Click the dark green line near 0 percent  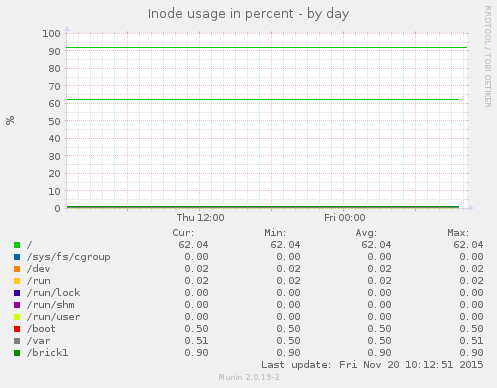pos(263,207)
